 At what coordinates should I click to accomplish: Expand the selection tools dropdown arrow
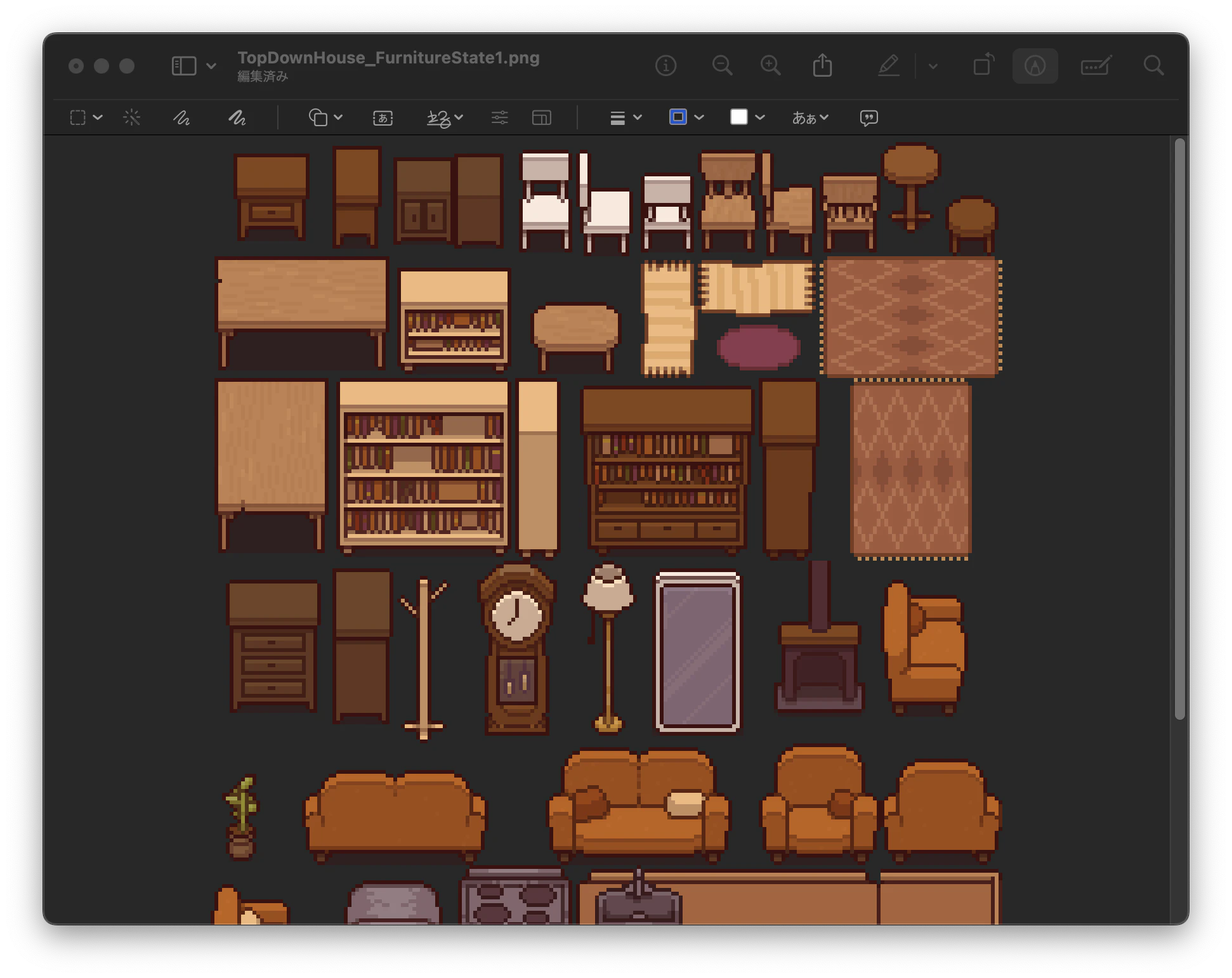click(98, 117)
